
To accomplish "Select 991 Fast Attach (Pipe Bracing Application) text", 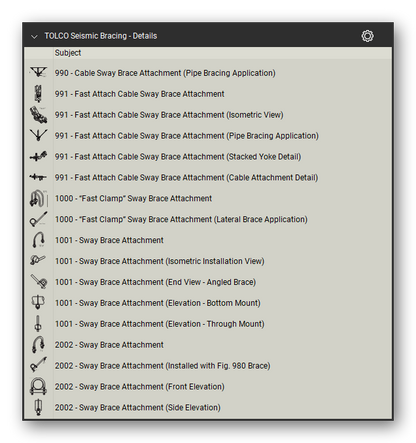I will point(187,136).
